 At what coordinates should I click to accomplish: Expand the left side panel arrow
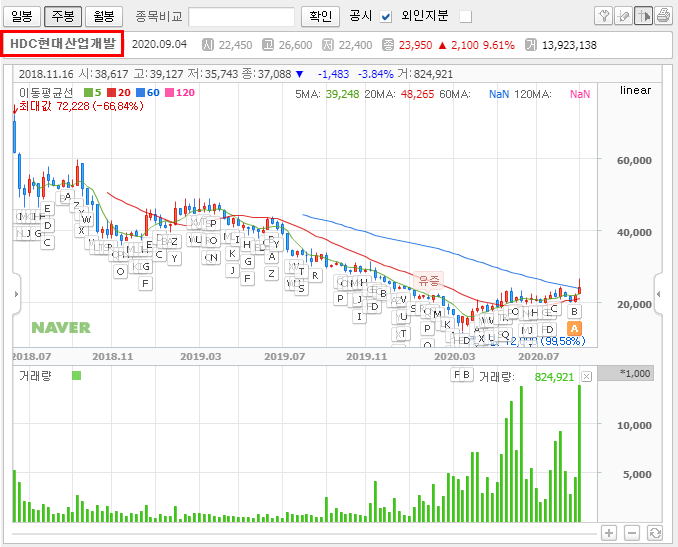click(x=16, y=294)
